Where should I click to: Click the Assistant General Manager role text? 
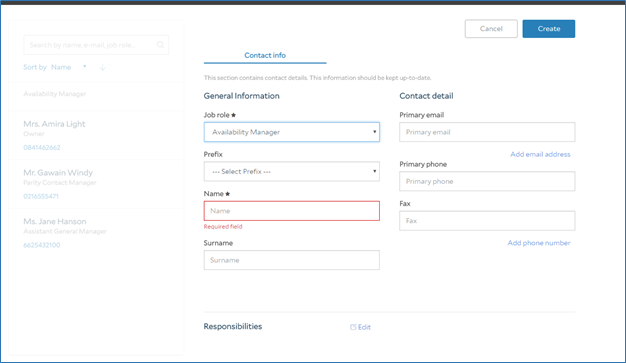tap(65, 232)
